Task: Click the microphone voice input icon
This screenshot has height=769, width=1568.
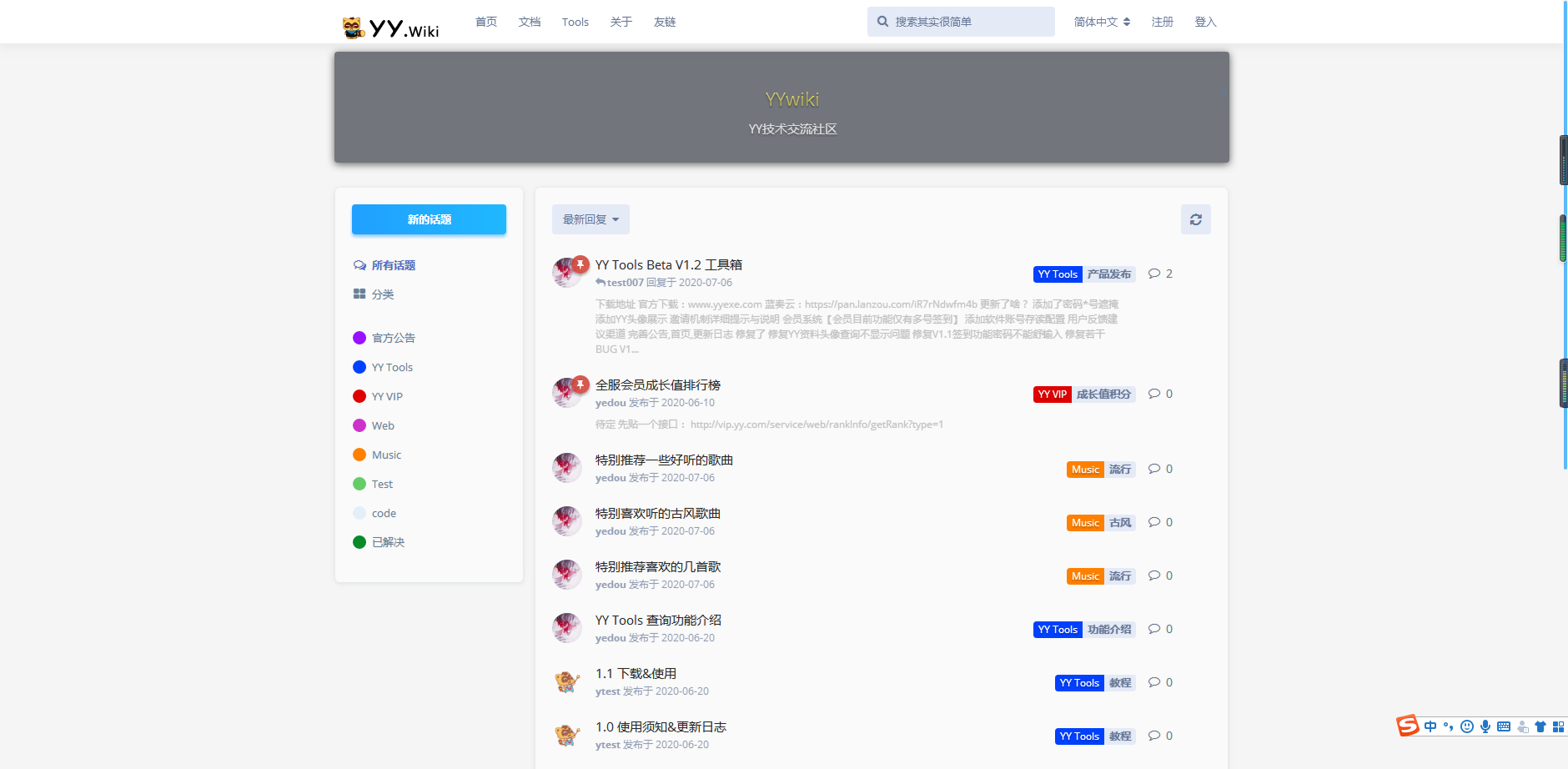Action: [1485, 726]
